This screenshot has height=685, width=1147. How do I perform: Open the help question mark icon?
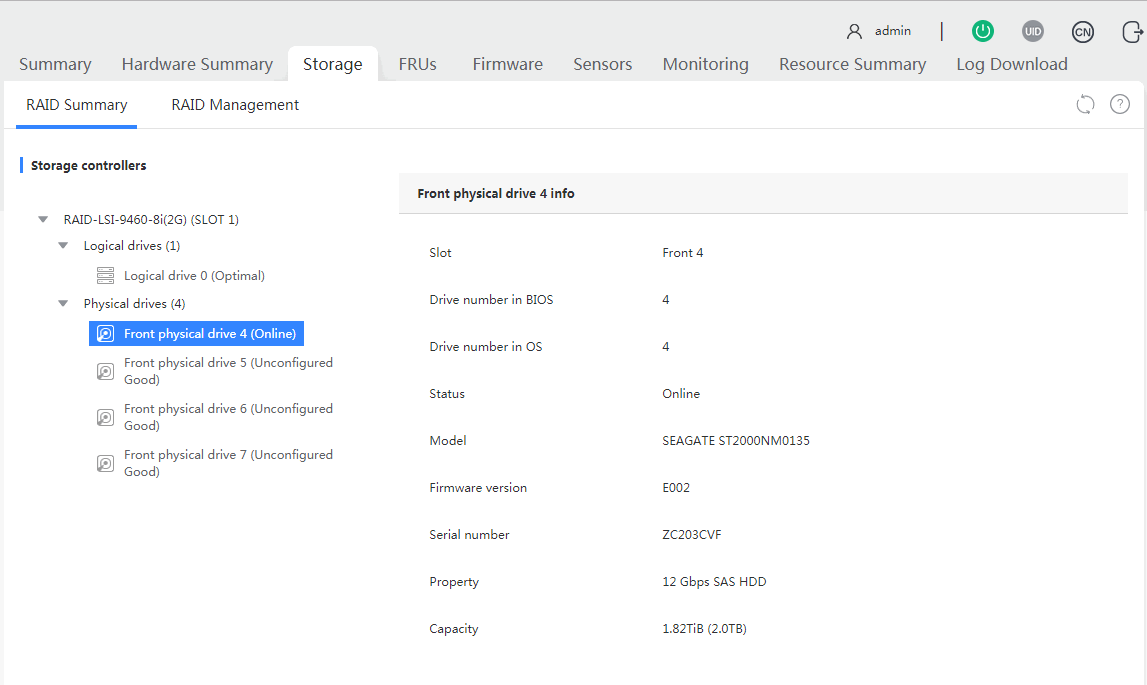tap(1120, 105)
